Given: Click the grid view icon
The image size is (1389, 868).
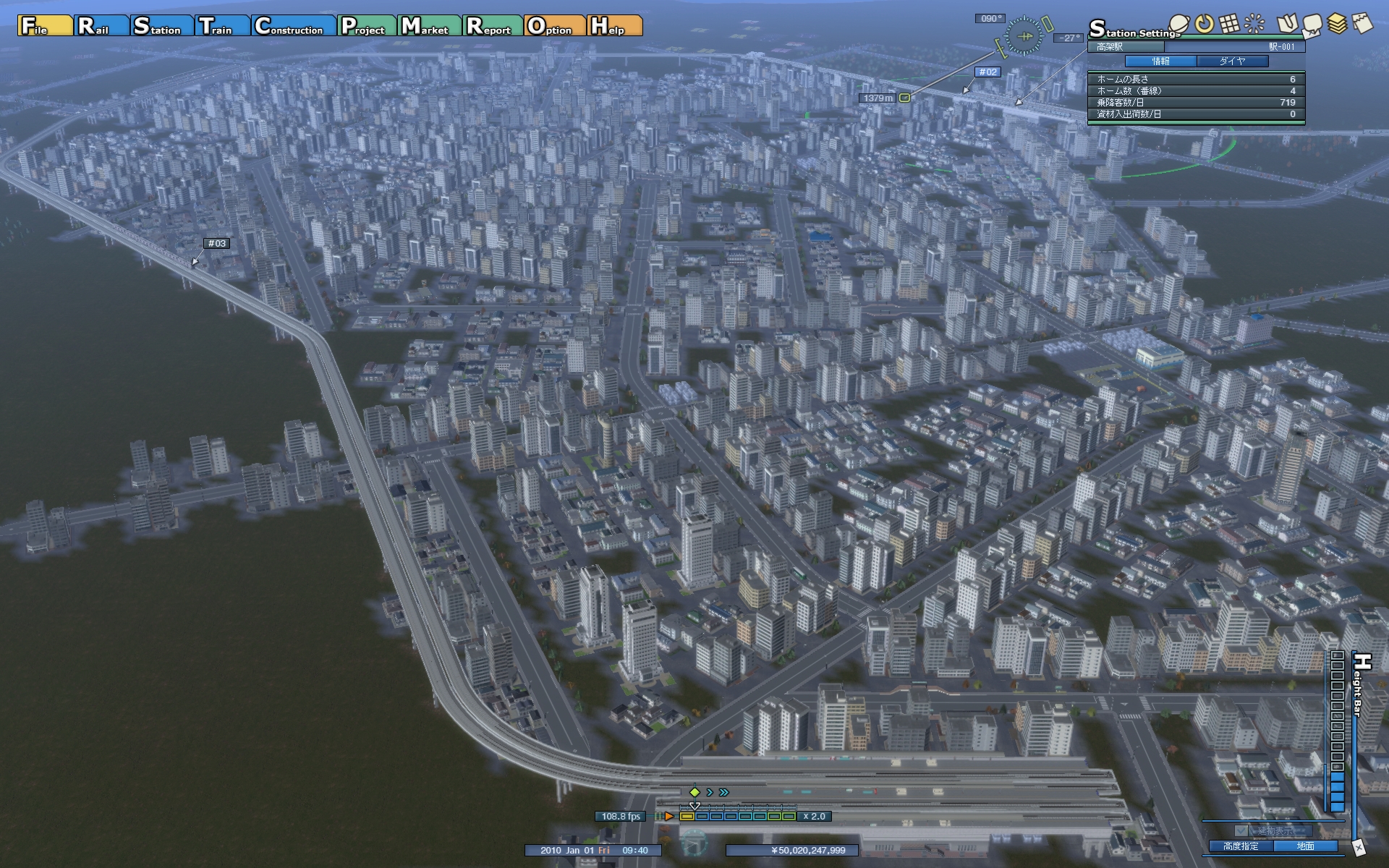Looking at the screenshot, I should (x=1229, y=24).
